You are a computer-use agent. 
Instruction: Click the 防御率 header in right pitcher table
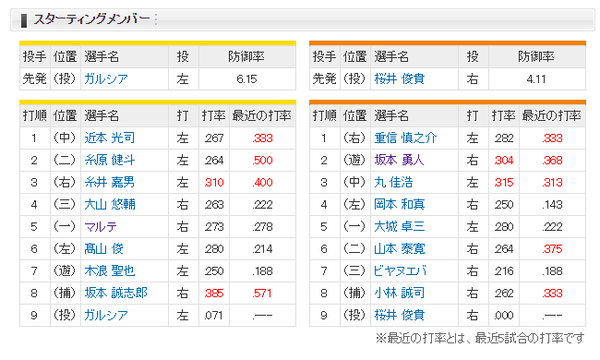click(536, 57)
